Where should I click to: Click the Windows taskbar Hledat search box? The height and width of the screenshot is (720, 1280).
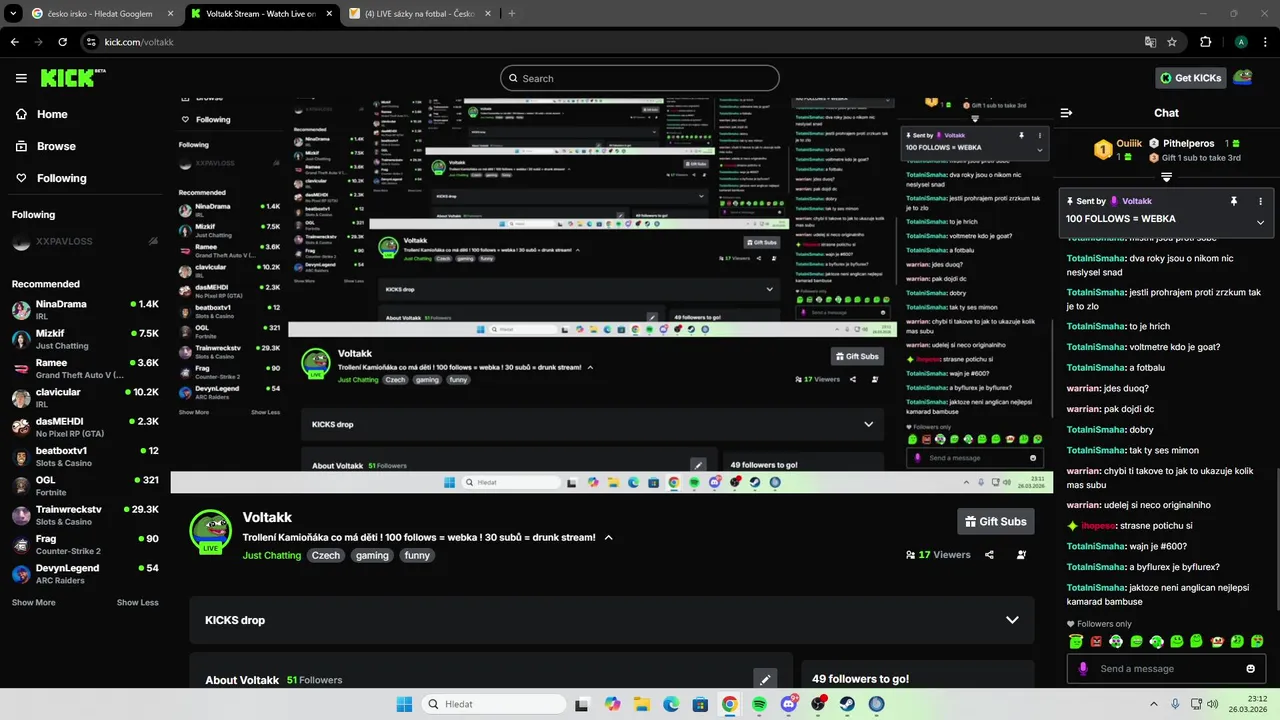[492, 704]
